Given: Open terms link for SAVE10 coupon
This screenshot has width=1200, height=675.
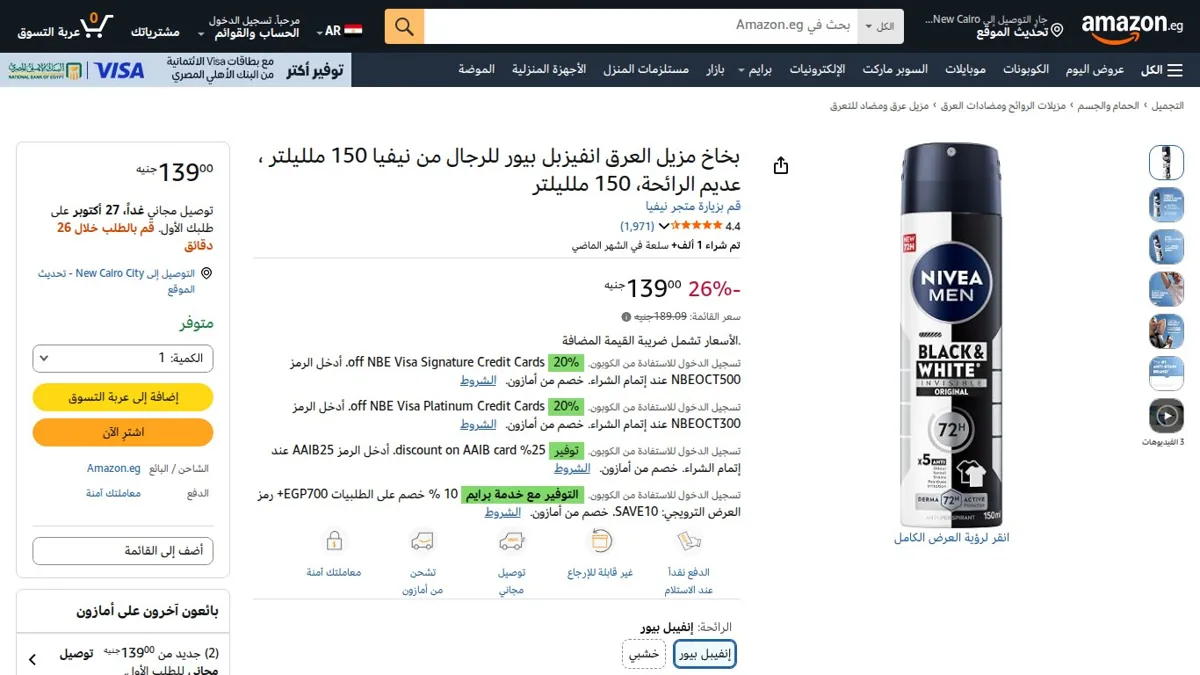Looking at the screenshot, I should coord(503,512).
